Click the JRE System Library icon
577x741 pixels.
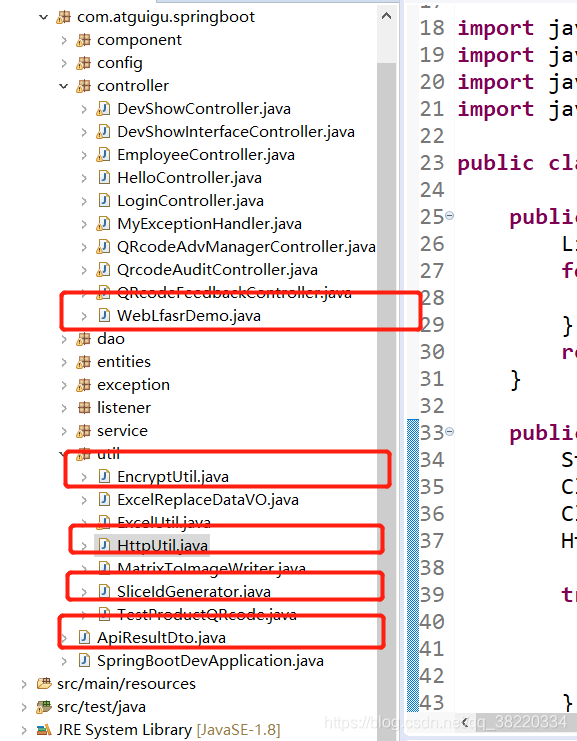44,730
